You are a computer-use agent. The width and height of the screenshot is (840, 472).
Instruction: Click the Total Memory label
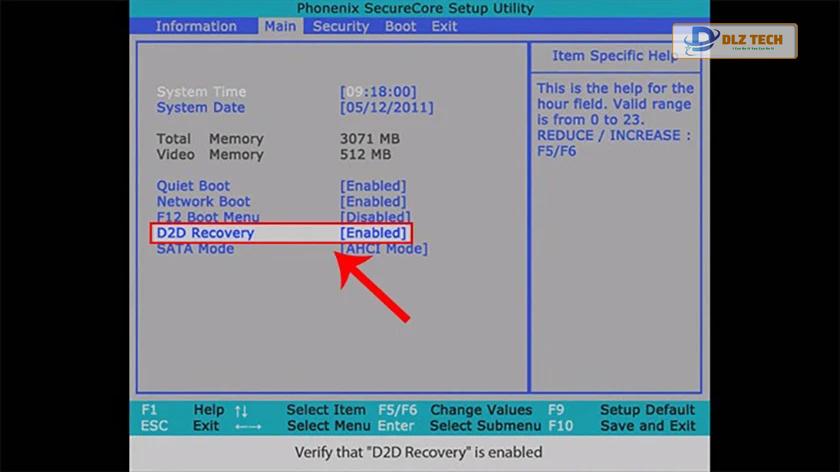(210, 139)
